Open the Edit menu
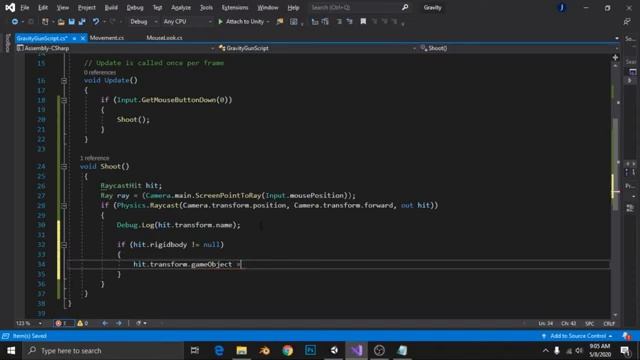This screenshot has width=640, height=360. (43, 8)
